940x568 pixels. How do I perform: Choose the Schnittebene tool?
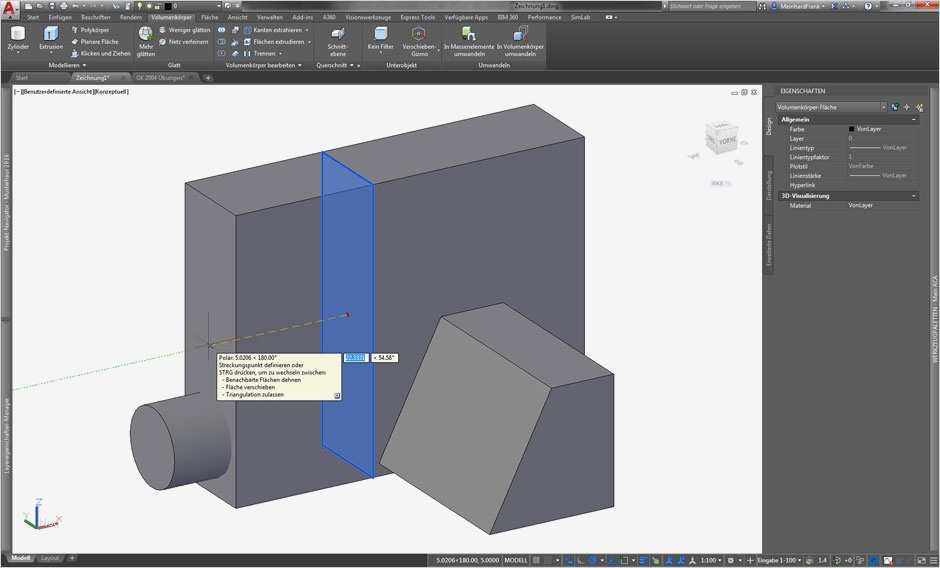point(337,36)
